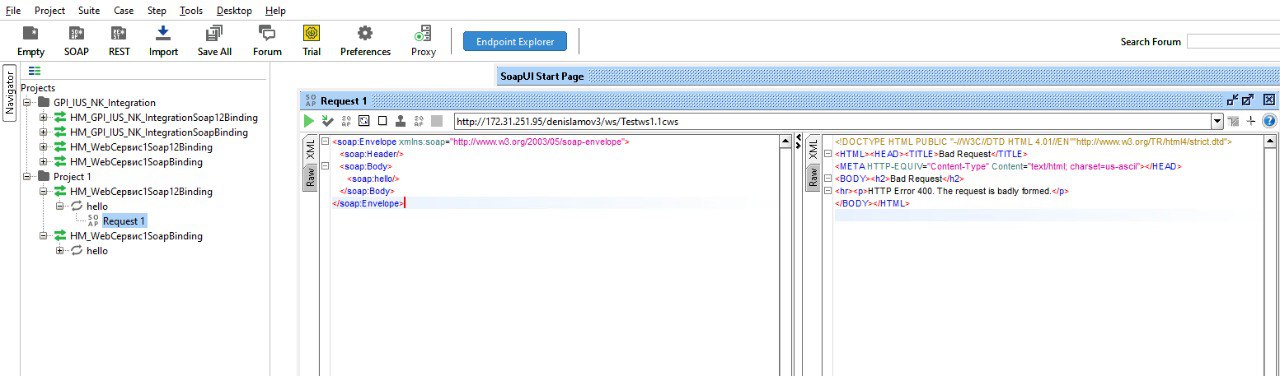The width and height of the screenshot is (1280, 376).
Task: Click the Trial toolbar icon
Action: (x=311, y=33)
